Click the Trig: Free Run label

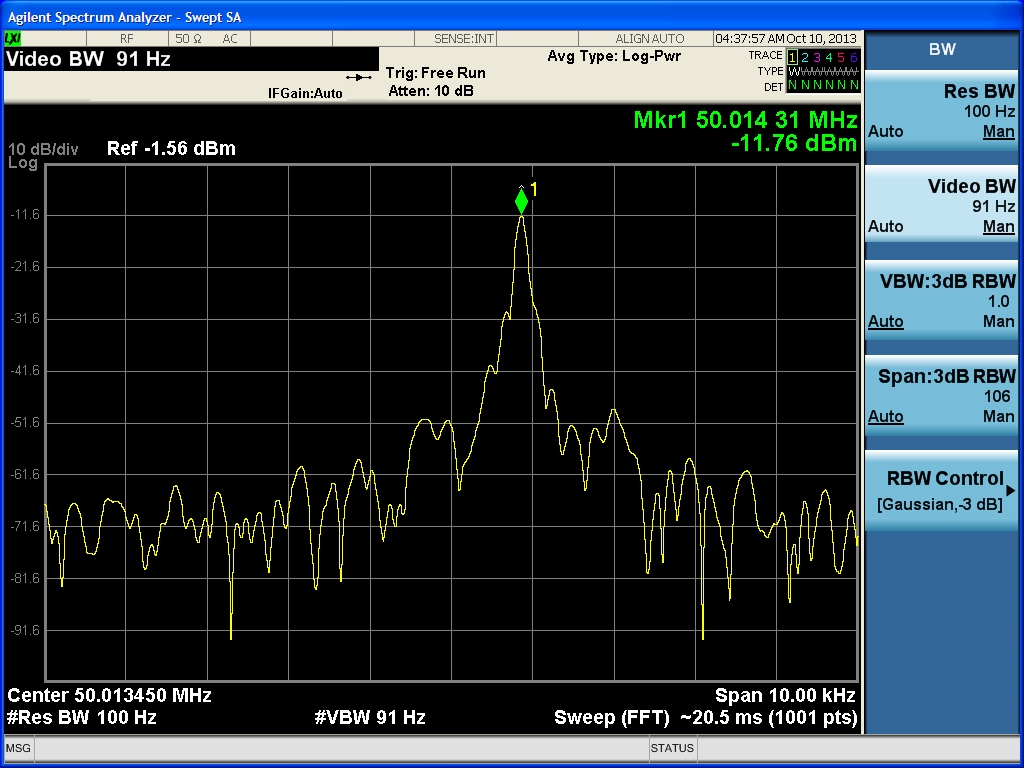click(436, 72)
